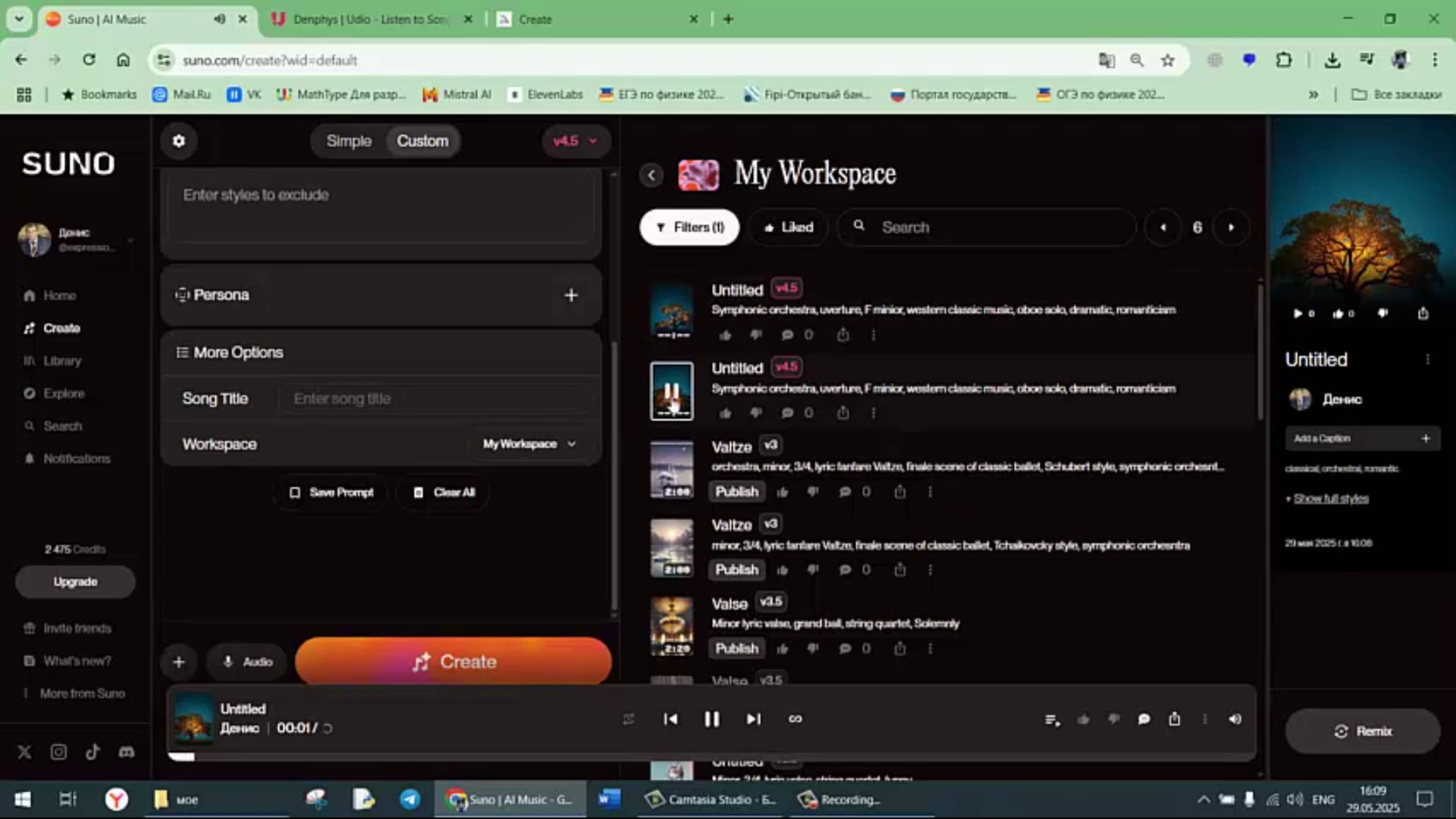Add a Persona with plus icon
The width and height of the screenshot is (1456, 819).
click(571, 295)
